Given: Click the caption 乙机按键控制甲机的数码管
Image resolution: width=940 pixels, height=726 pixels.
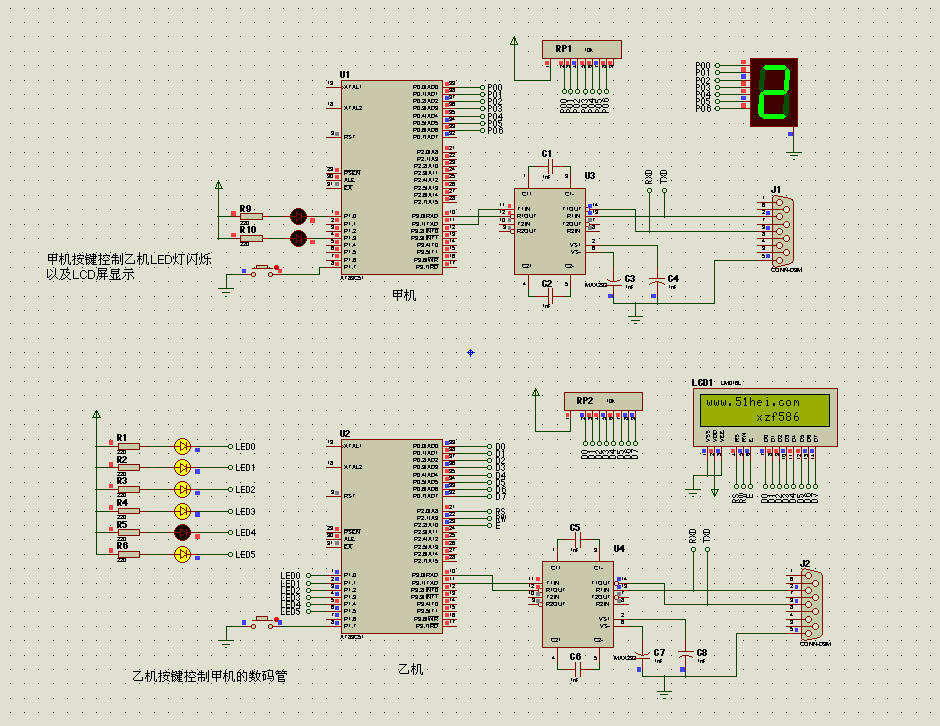Looking at the screenshot, I should (x=210, y=676).
